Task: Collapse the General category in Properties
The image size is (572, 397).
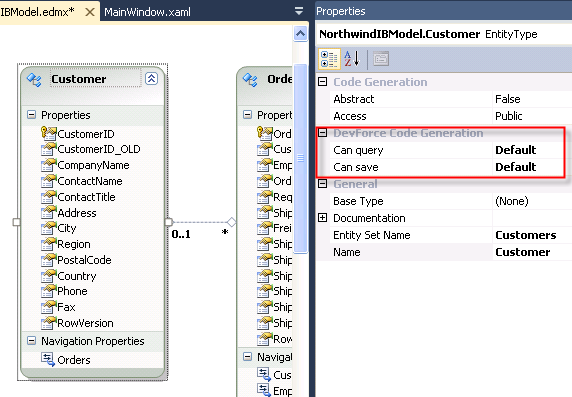Action: point(322,184)
